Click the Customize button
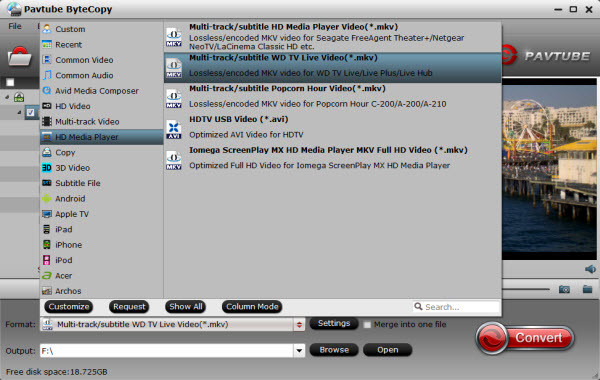The image size is (600, 380). tap(69, 307)
